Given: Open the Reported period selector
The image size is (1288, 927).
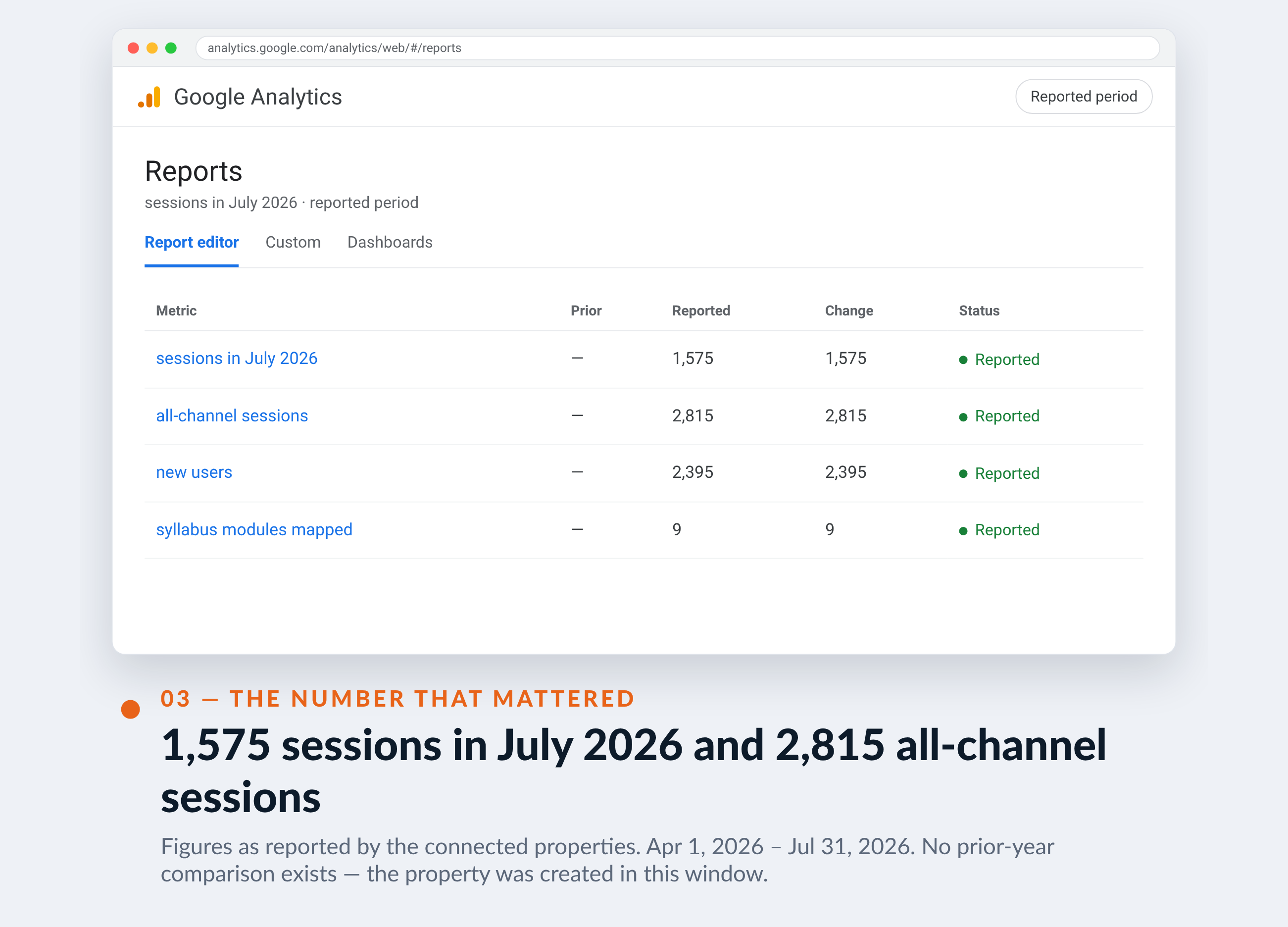Looking at the screenshot, I should pyautogui.click(x=1083, y=97).
